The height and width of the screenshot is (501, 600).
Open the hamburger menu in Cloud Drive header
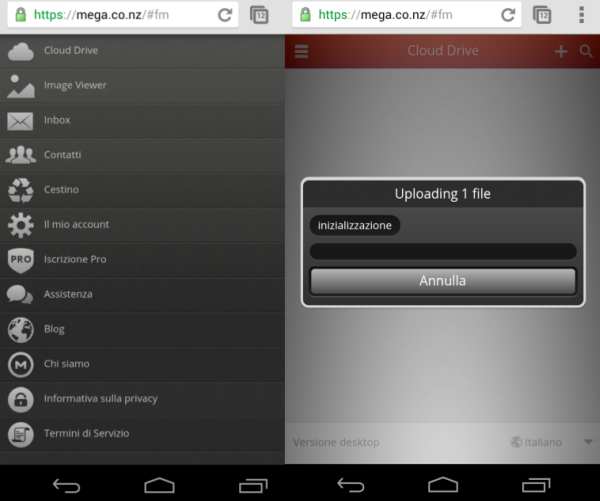coord(301,51)
